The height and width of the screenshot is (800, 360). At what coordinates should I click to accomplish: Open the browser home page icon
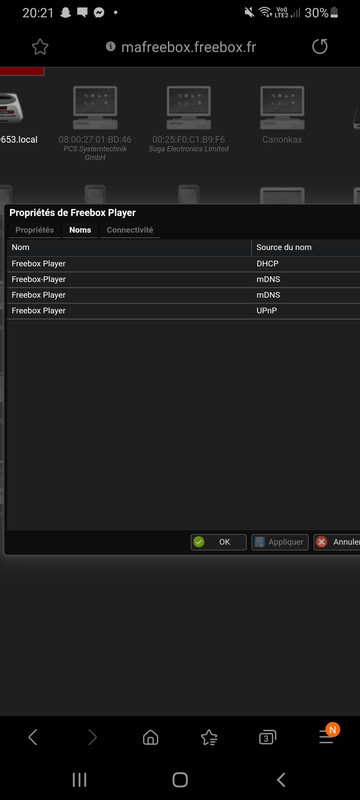(x=150, y=737)
